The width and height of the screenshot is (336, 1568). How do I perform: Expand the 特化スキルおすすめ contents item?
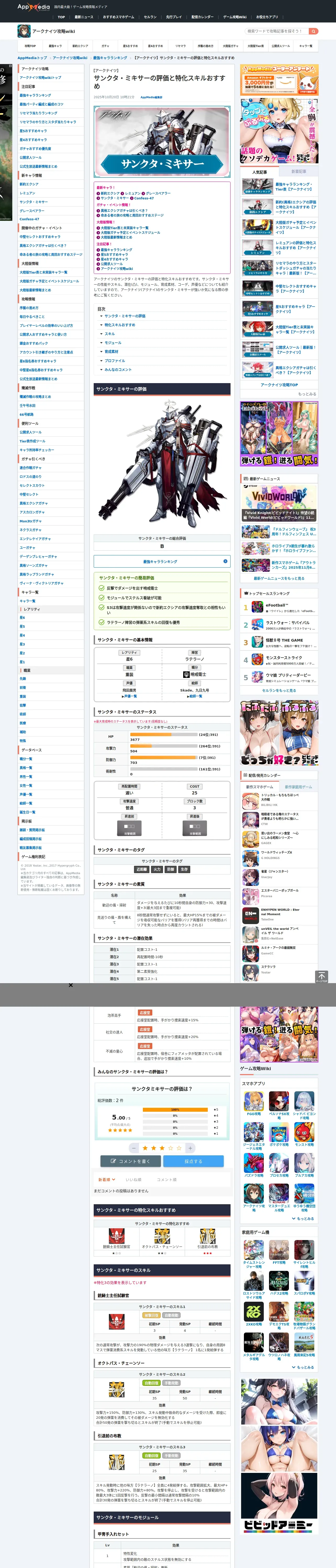(120, 325)
